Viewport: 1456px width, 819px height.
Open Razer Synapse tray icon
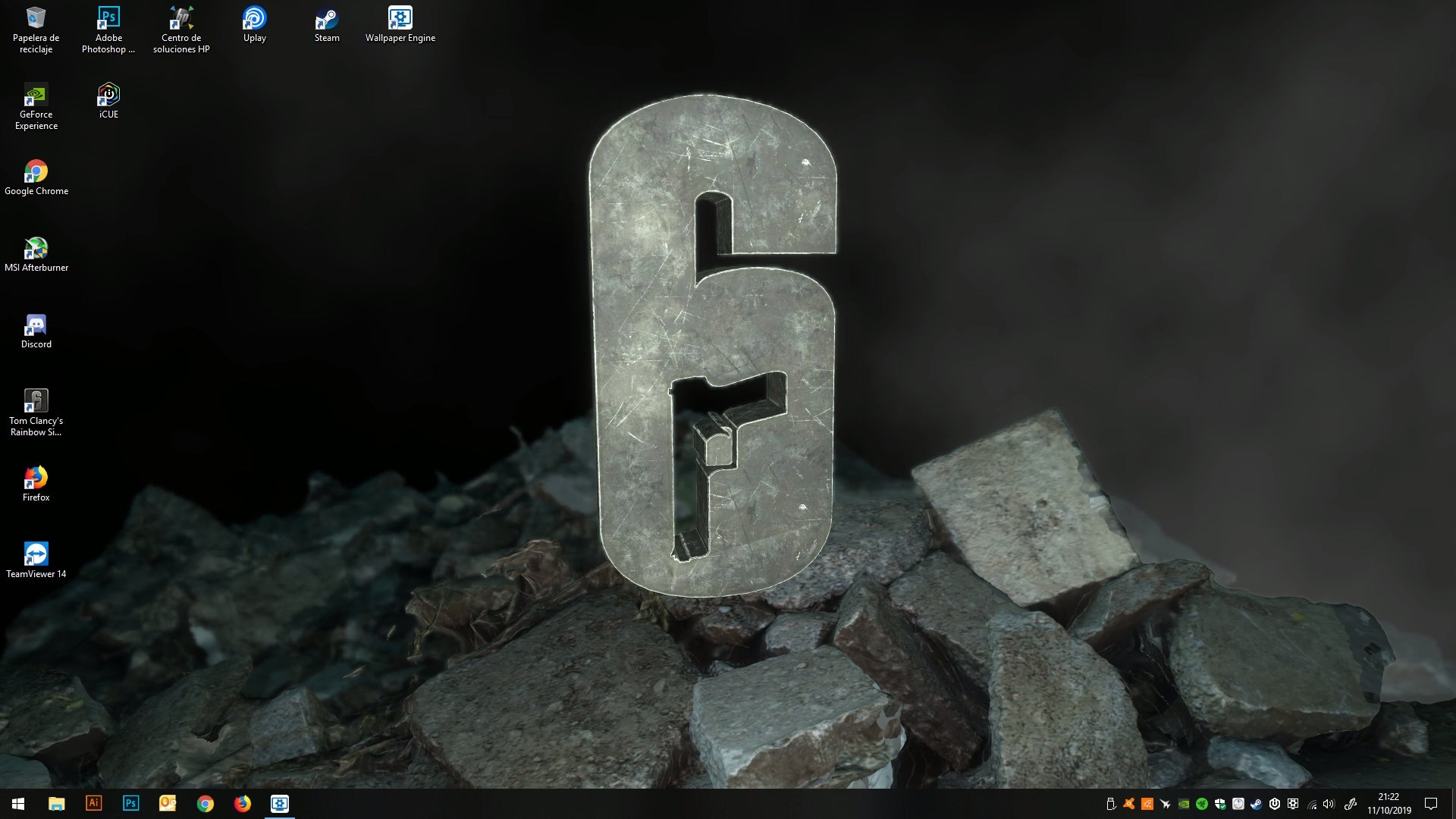[x=1202, y=804]
